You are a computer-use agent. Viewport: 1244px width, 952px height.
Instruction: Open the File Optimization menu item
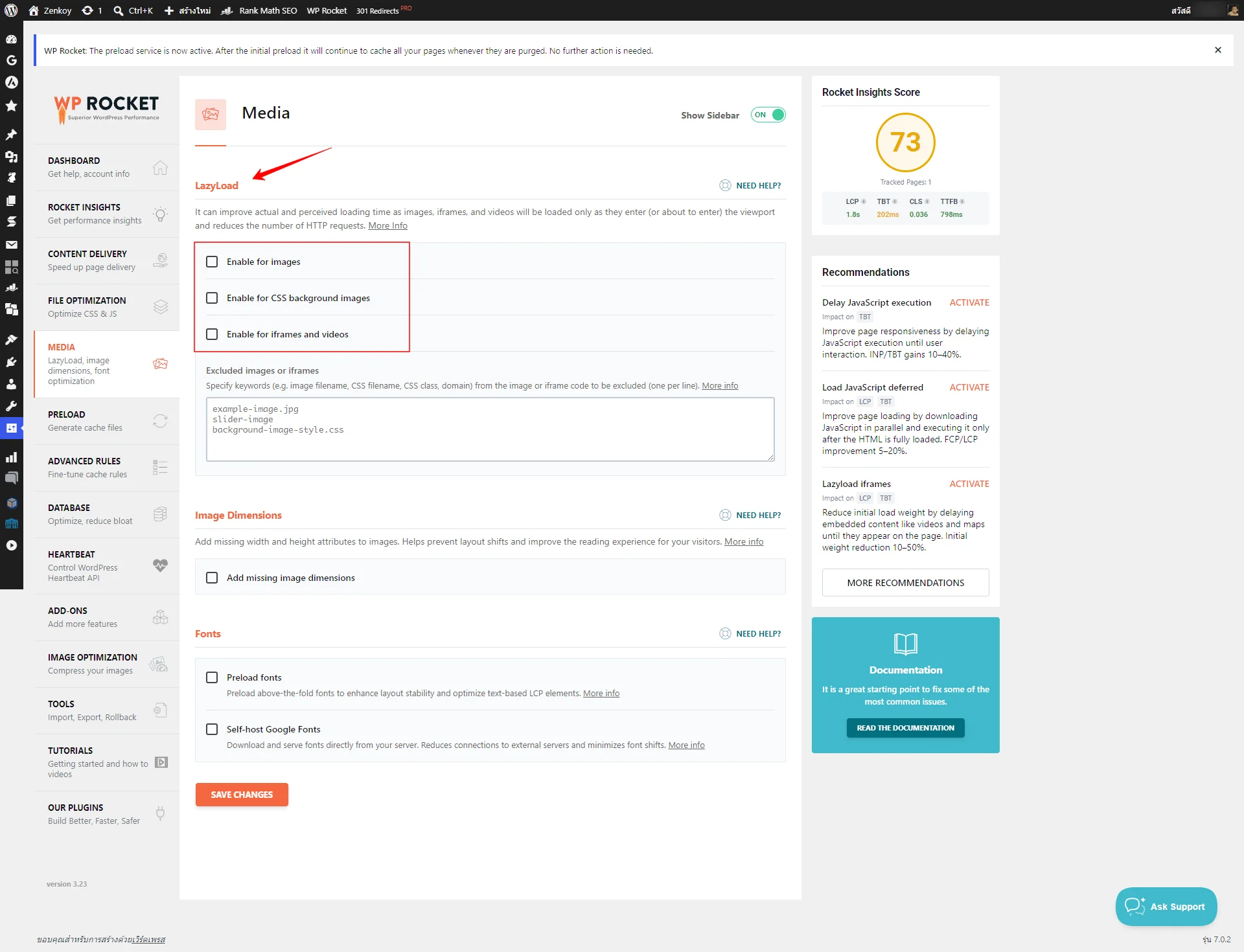coord(107,307)
